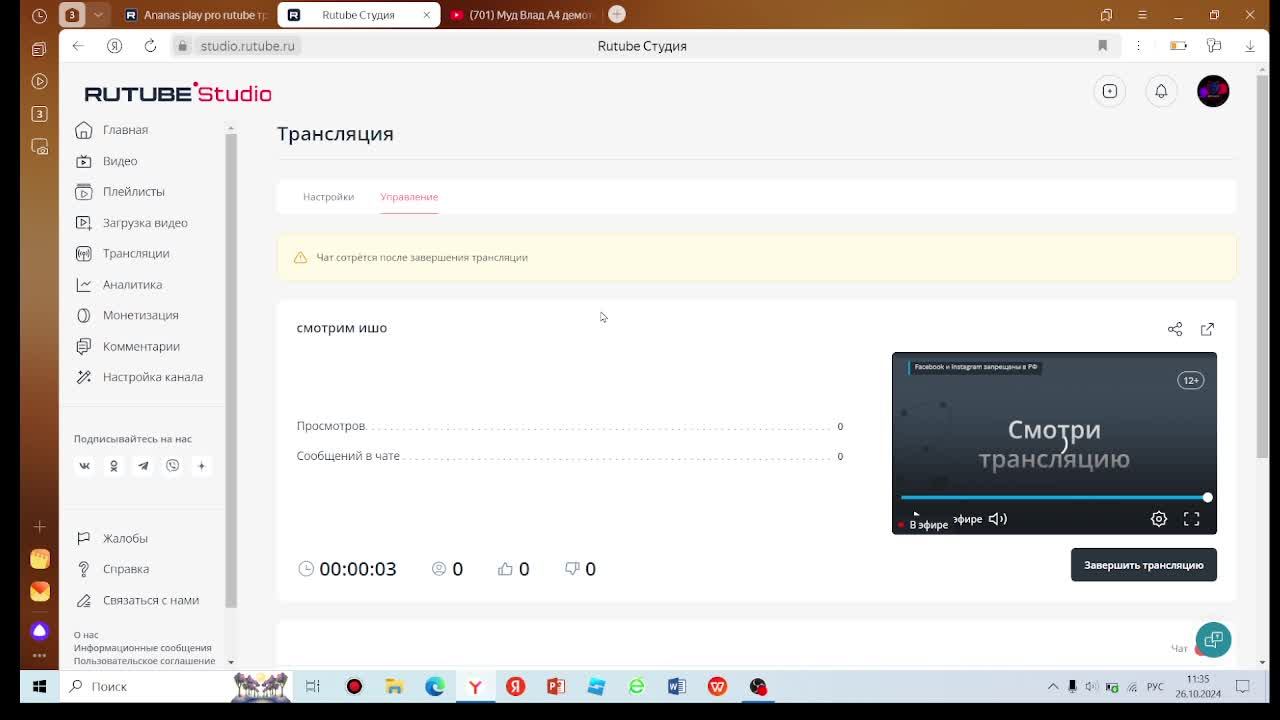Click the Viber social icon
The height and width of the screenshot is (720, 1280).
click(172, 466)
